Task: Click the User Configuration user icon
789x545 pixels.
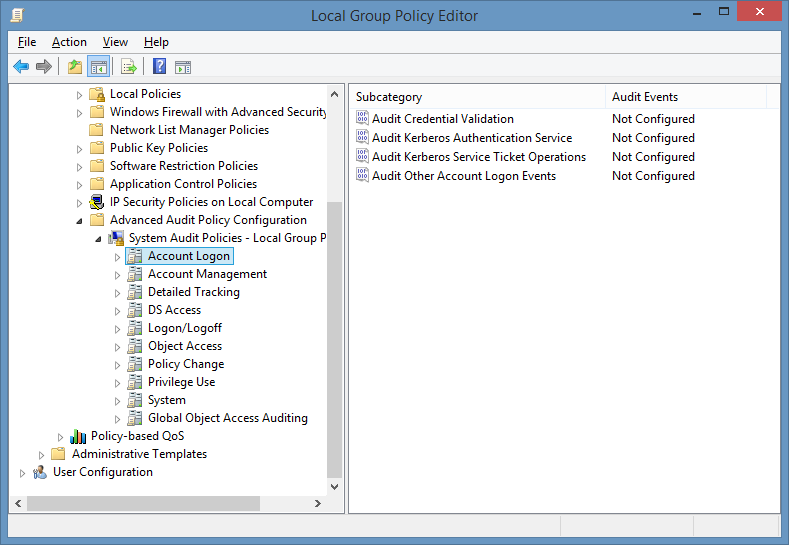Action: coord(40,473)
